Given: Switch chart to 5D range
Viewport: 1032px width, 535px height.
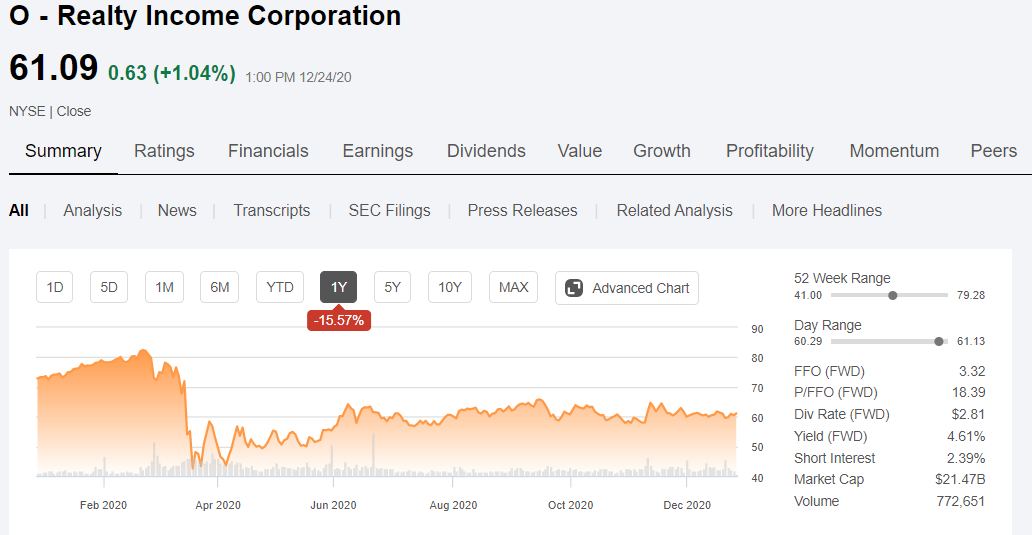Looking at the screenshot, I should click(x=109, y=288).
